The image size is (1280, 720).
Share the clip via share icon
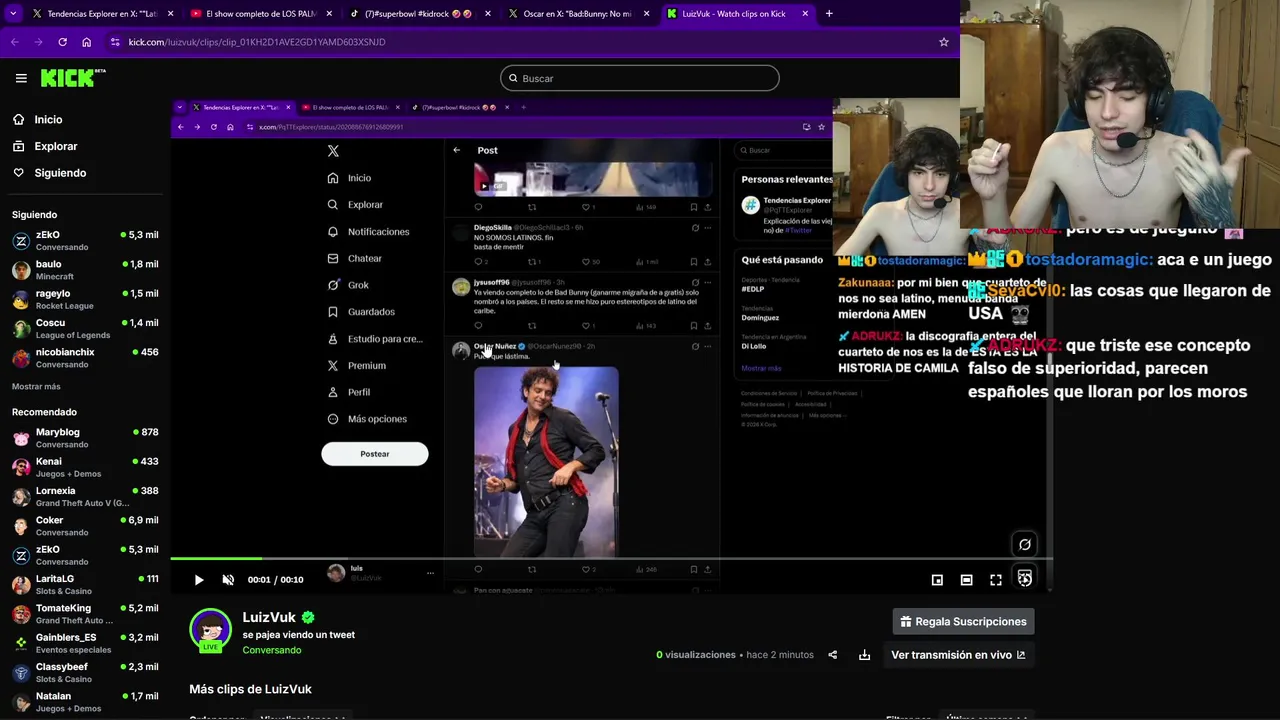(832, 655)
